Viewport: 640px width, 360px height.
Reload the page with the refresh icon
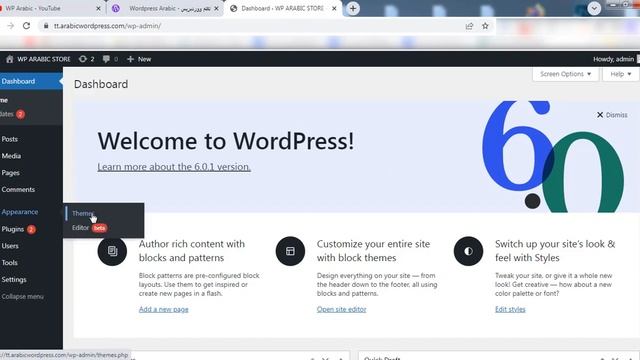pyautogui.click(x=27, y=26)
